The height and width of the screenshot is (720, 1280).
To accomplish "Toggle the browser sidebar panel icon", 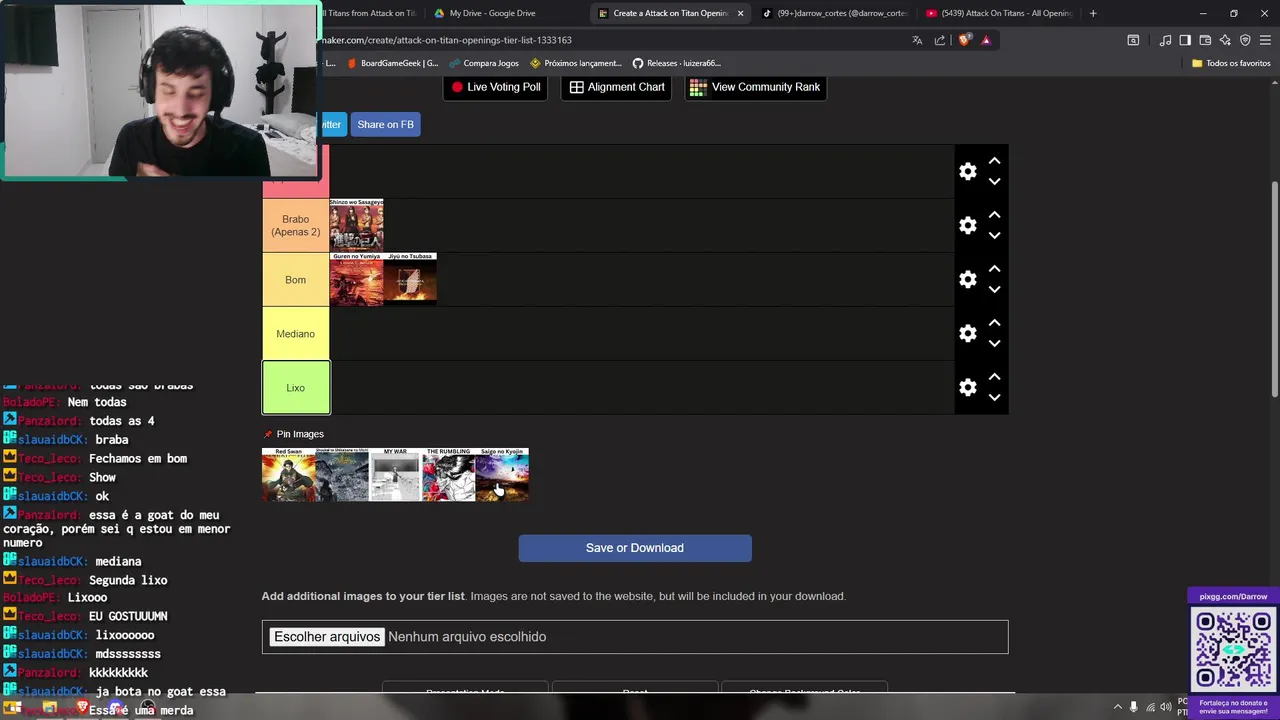I will (x=1185, y=40).
